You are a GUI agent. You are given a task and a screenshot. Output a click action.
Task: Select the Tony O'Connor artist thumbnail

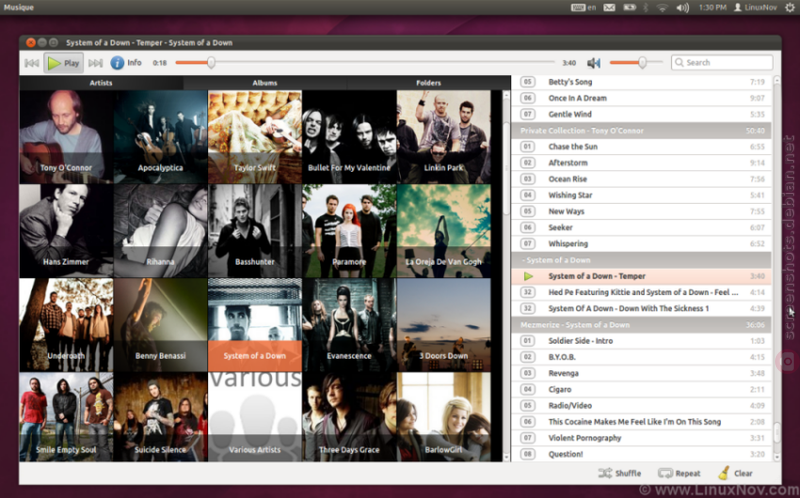66,137
